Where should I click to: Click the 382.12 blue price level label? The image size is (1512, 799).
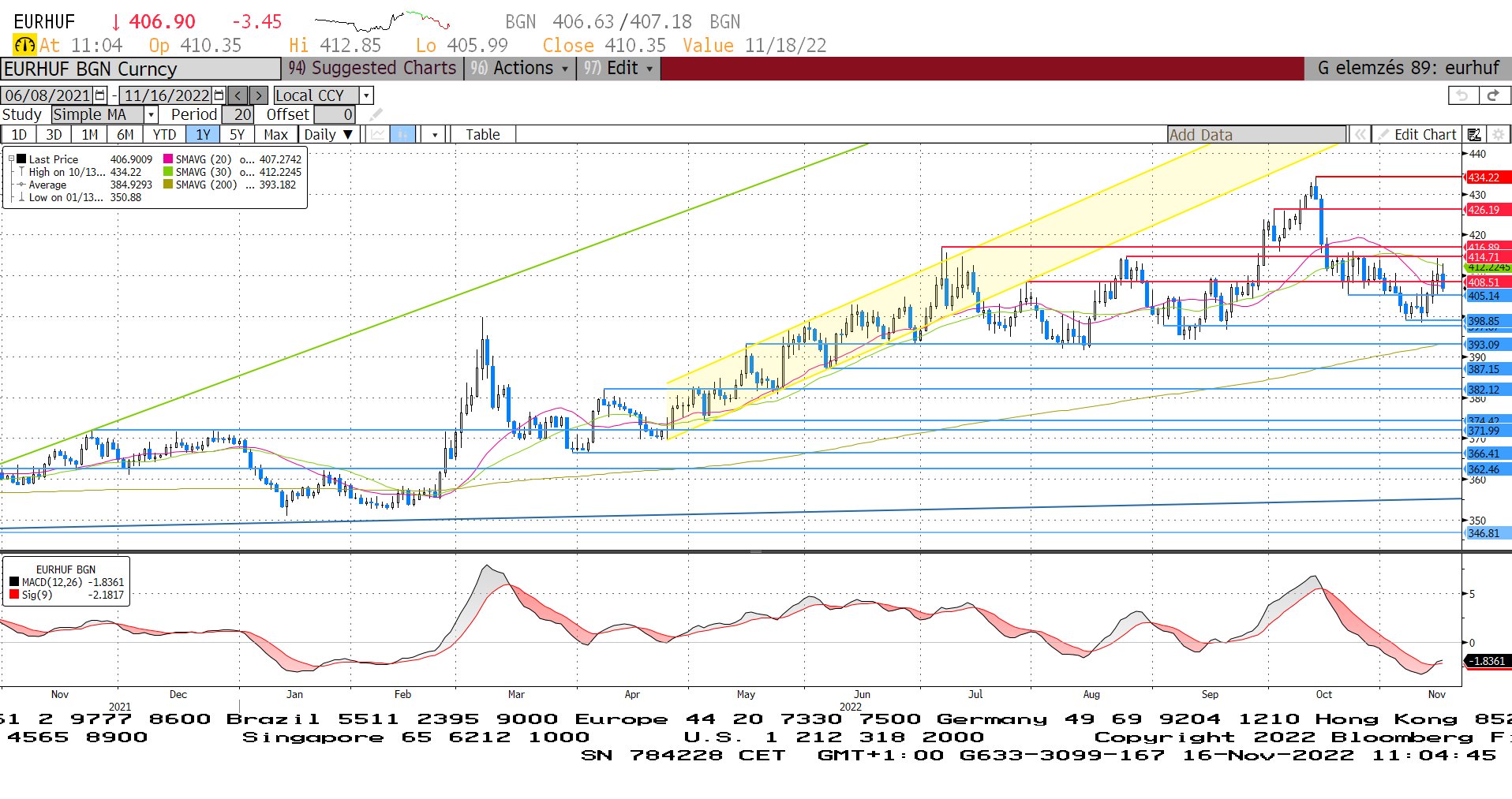(1488, 390)
